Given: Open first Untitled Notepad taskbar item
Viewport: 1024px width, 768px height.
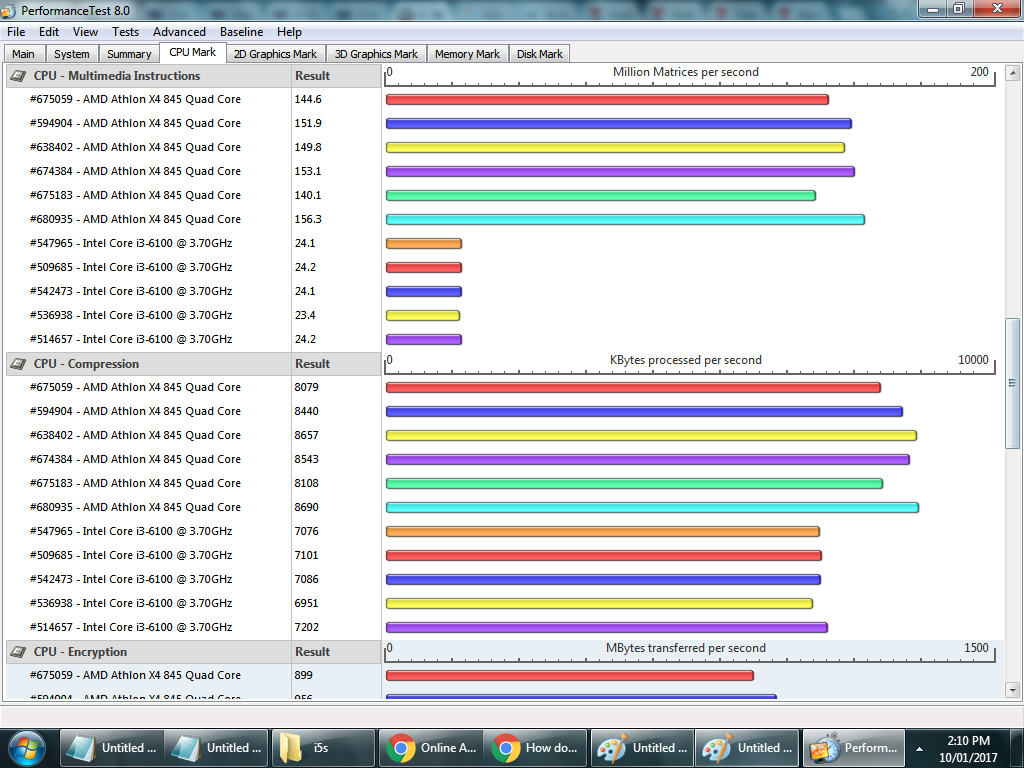Looking at the screenshot, I should click(112, 748).
